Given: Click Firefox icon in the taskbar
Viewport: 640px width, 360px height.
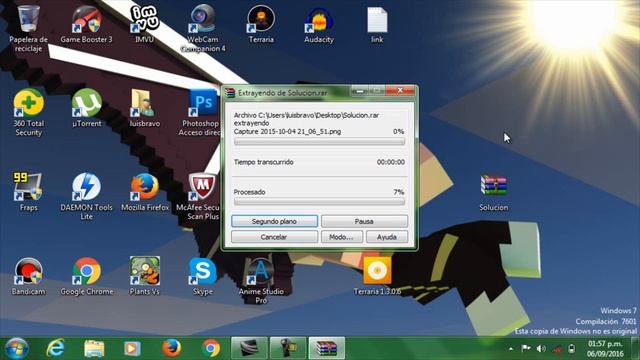Looking at the screenshot, I should pos(171,348).
